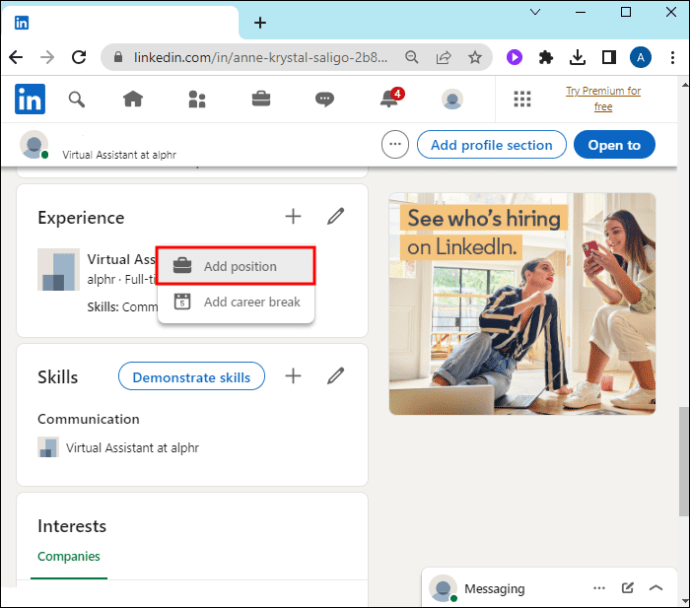Select Add position menu entry

(x=235, y=266)
